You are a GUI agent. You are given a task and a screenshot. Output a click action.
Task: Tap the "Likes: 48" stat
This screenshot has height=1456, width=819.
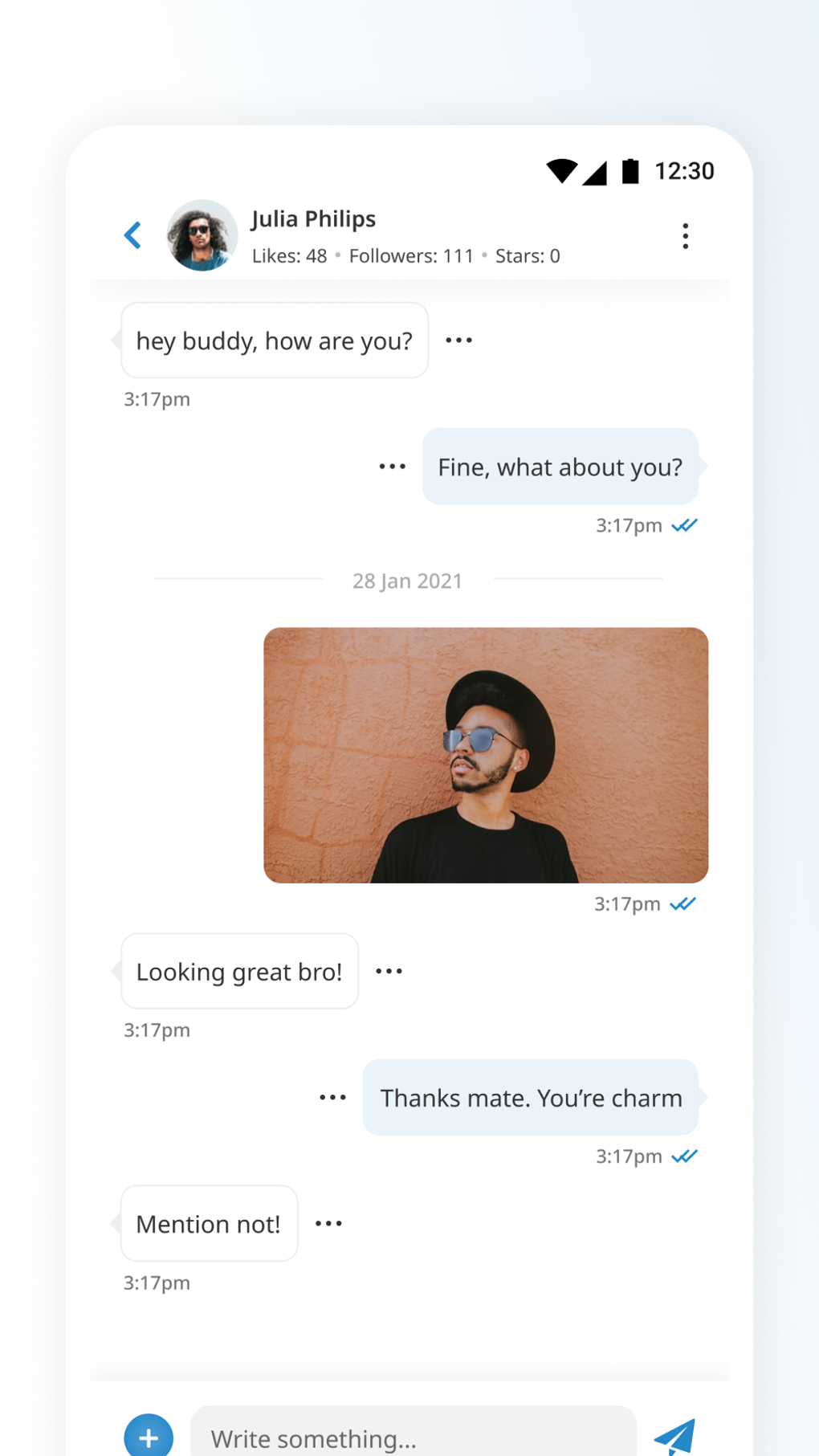point(289,256)
